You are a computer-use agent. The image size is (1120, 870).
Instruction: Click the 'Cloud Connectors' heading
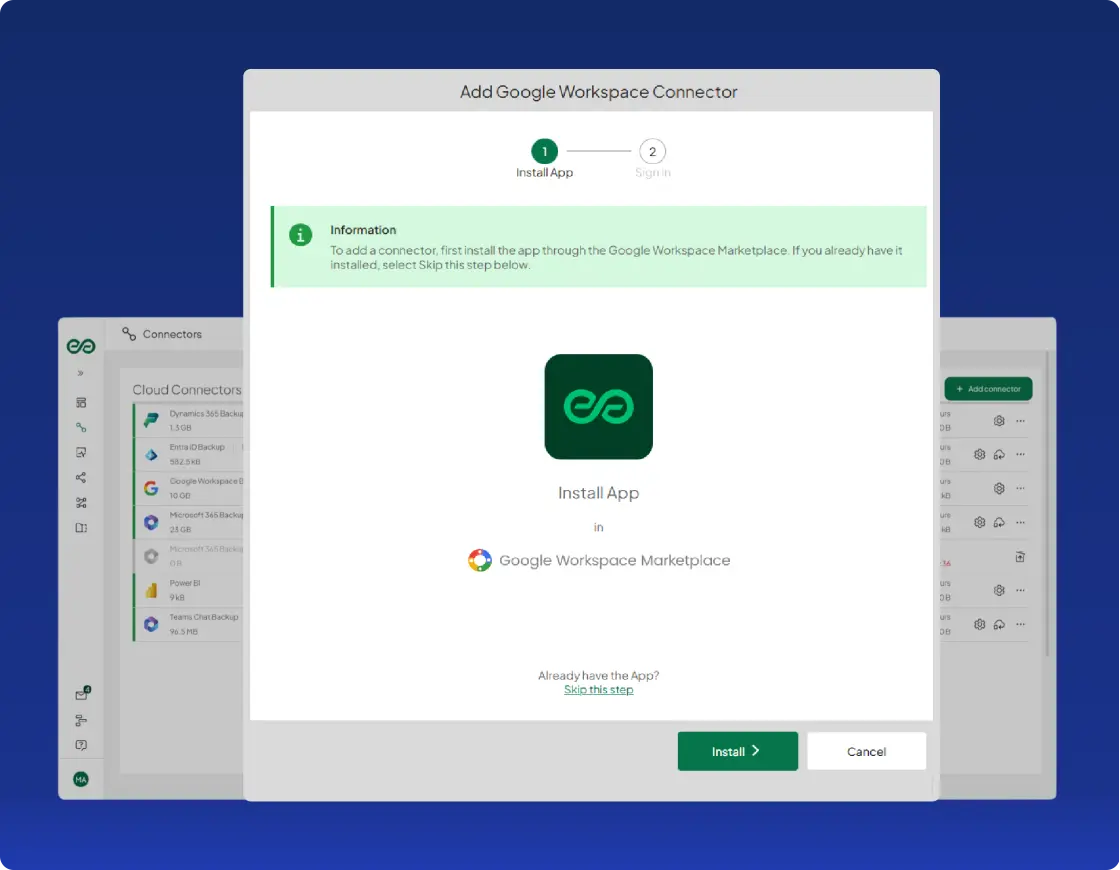pos(186,389)
